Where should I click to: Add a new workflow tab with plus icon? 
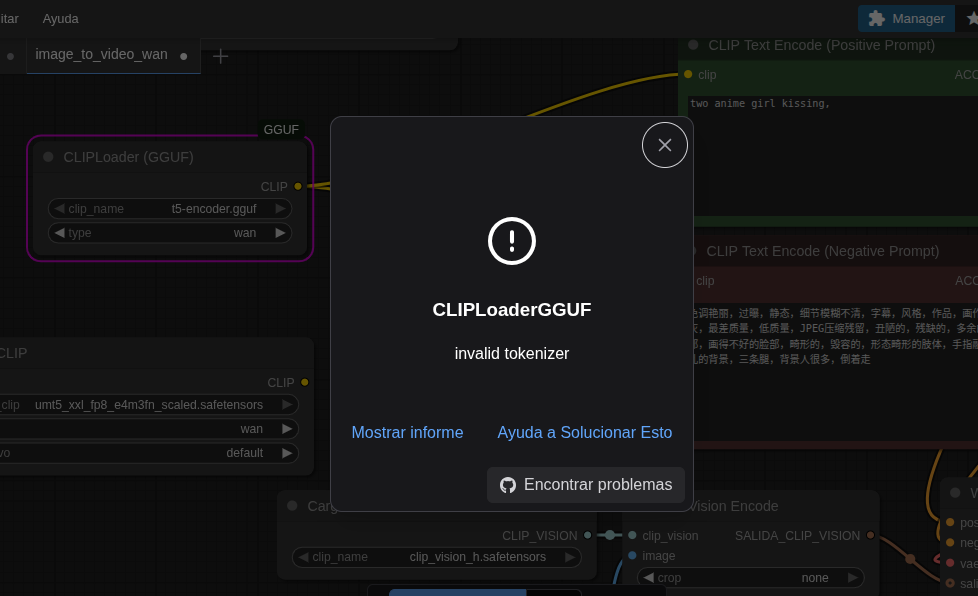click(x=220, y=57)
